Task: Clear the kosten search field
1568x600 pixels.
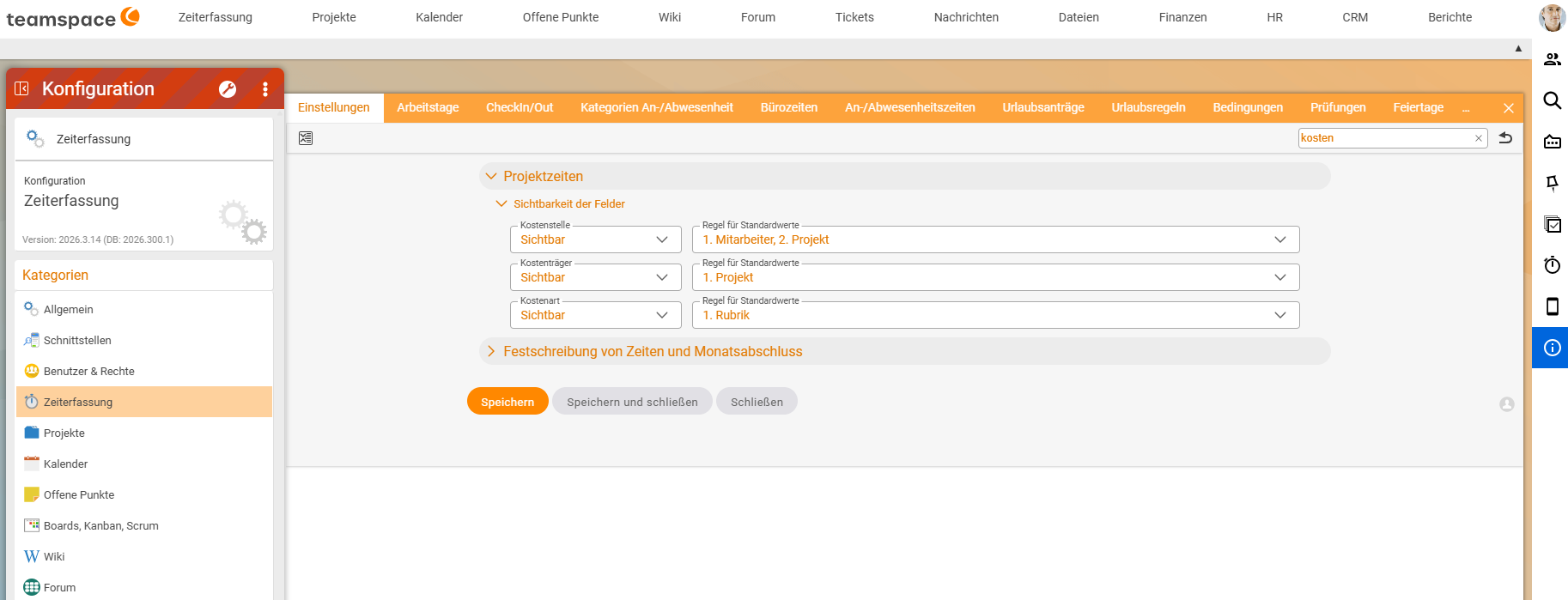Action: (1479, 138)
